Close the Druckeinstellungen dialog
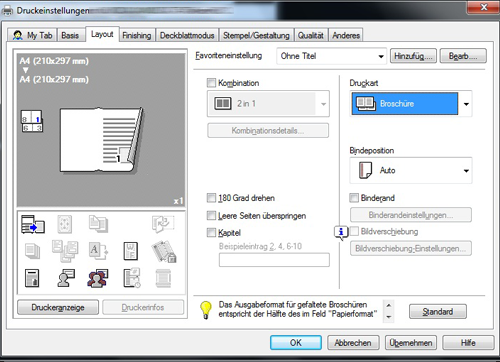 tap(484, 6)
